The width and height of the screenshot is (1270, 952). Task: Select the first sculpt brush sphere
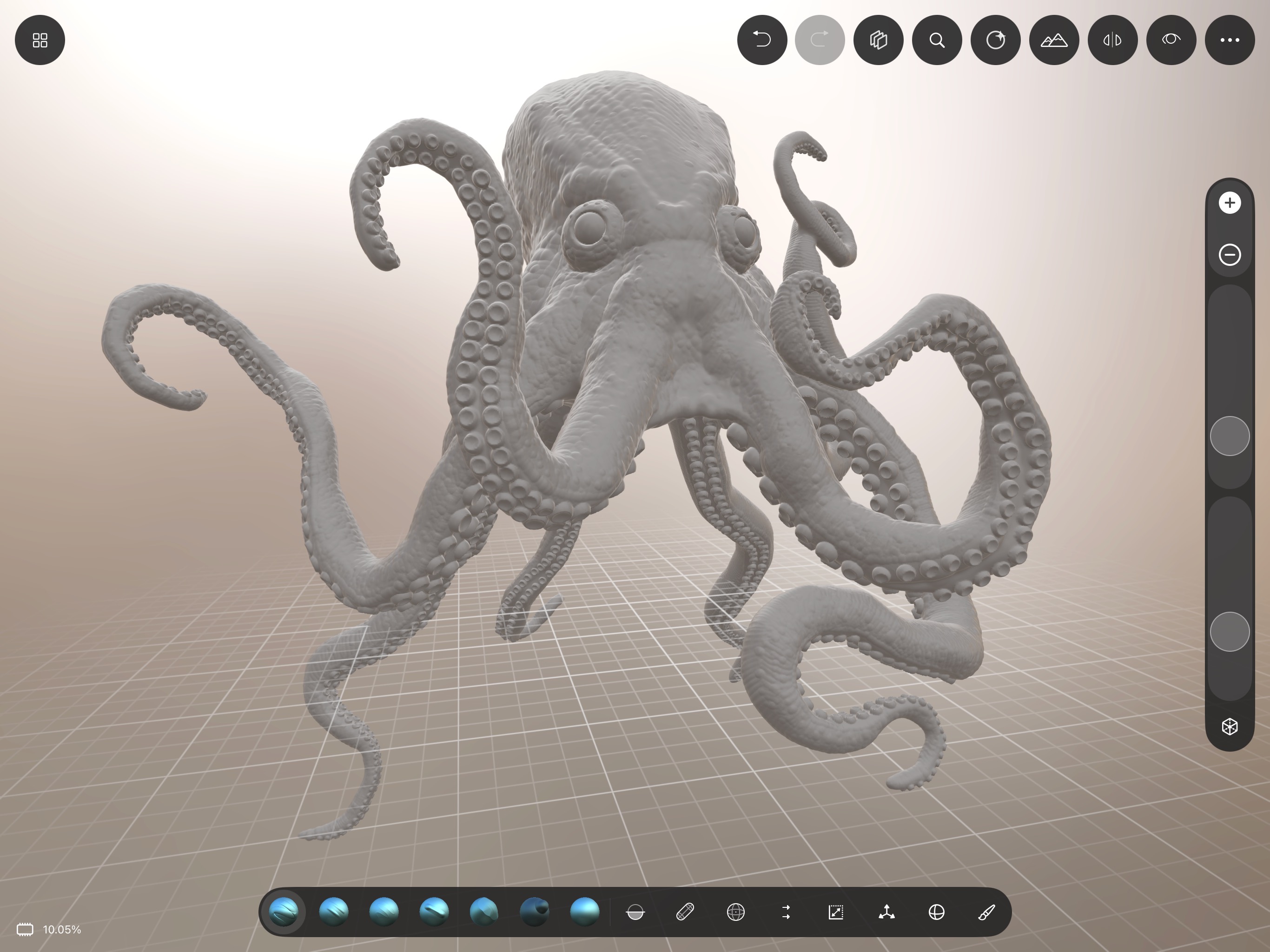[x=284, y=912]
